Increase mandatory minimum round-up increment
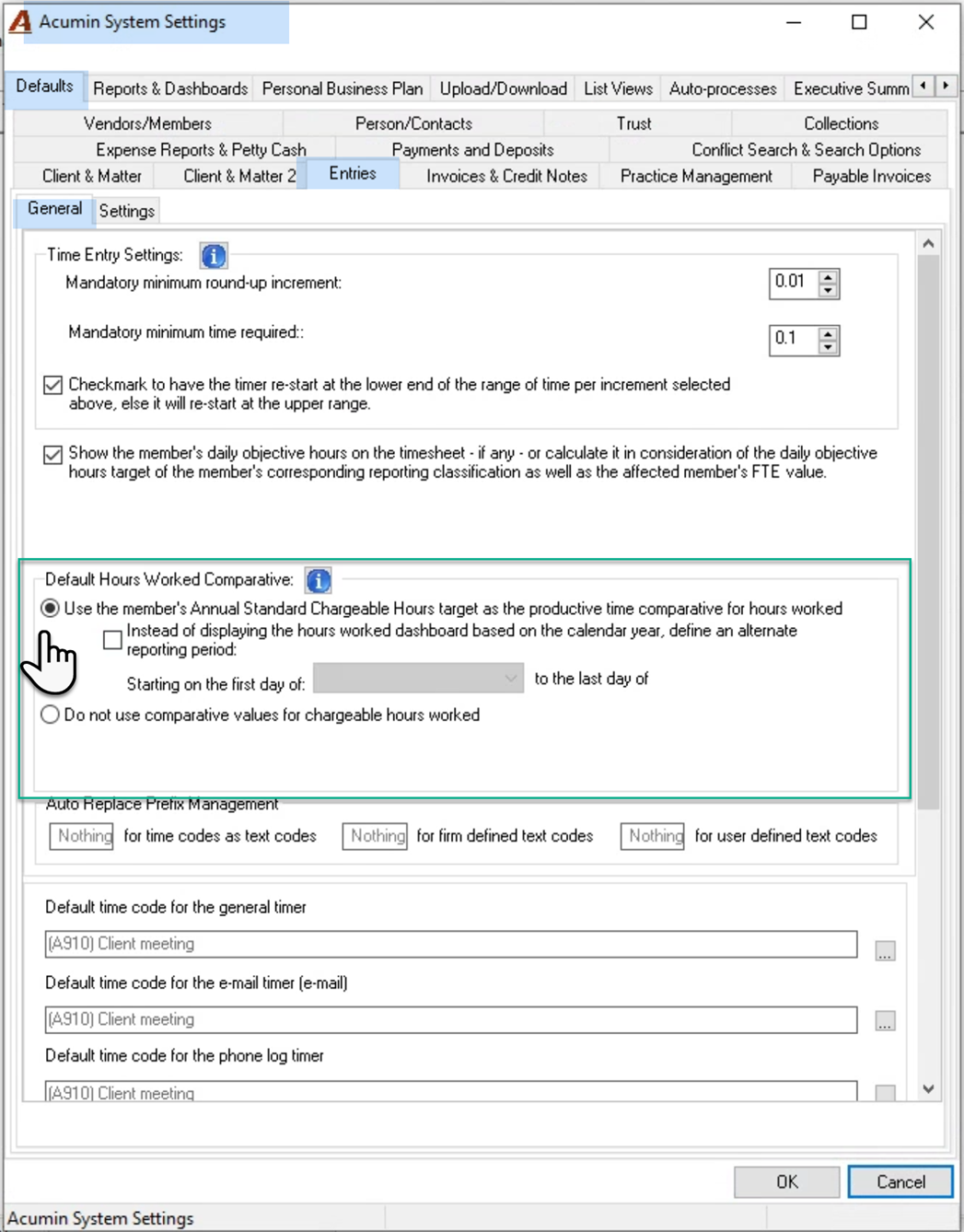This screenshot has width=964, height=1232. (x=828, y=276)
